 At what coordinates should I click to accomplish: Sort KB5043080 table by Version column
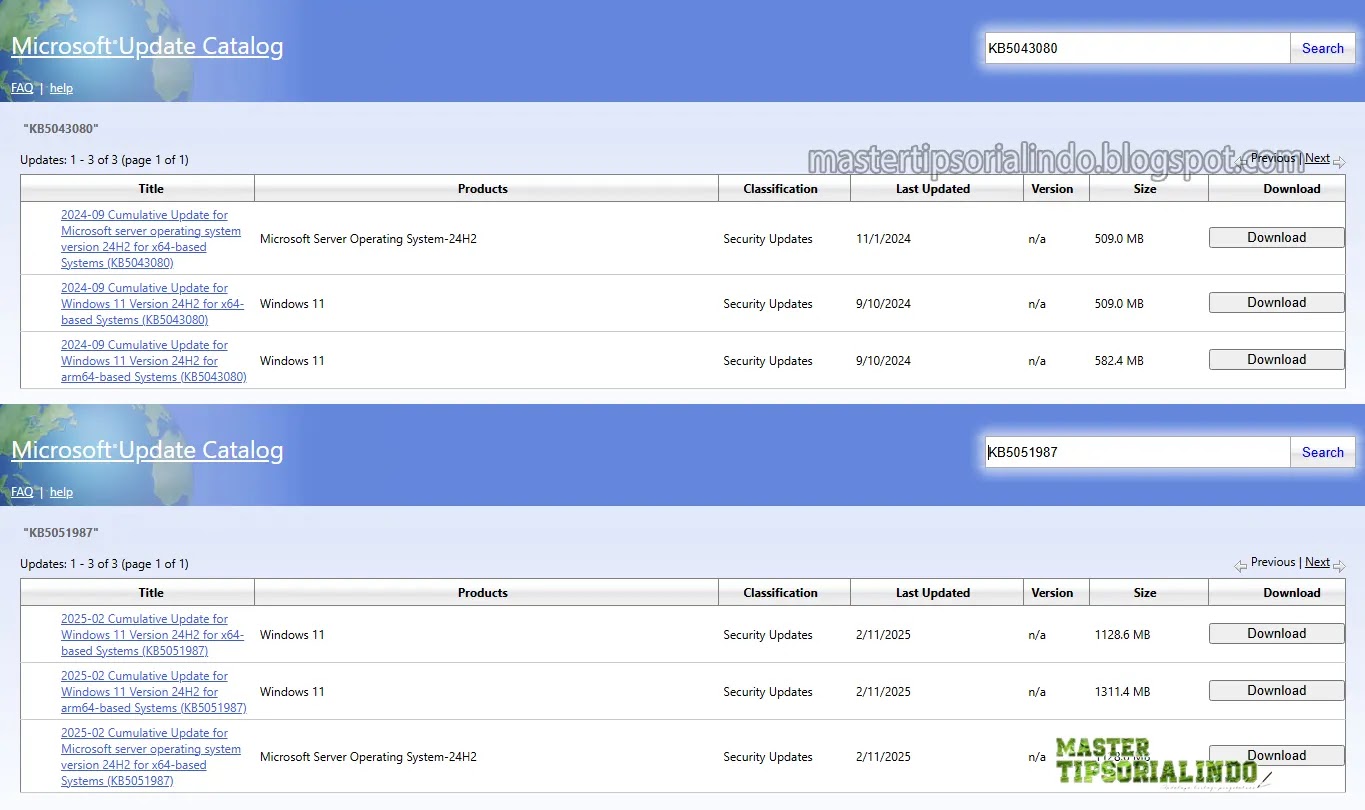point(1052,189)
